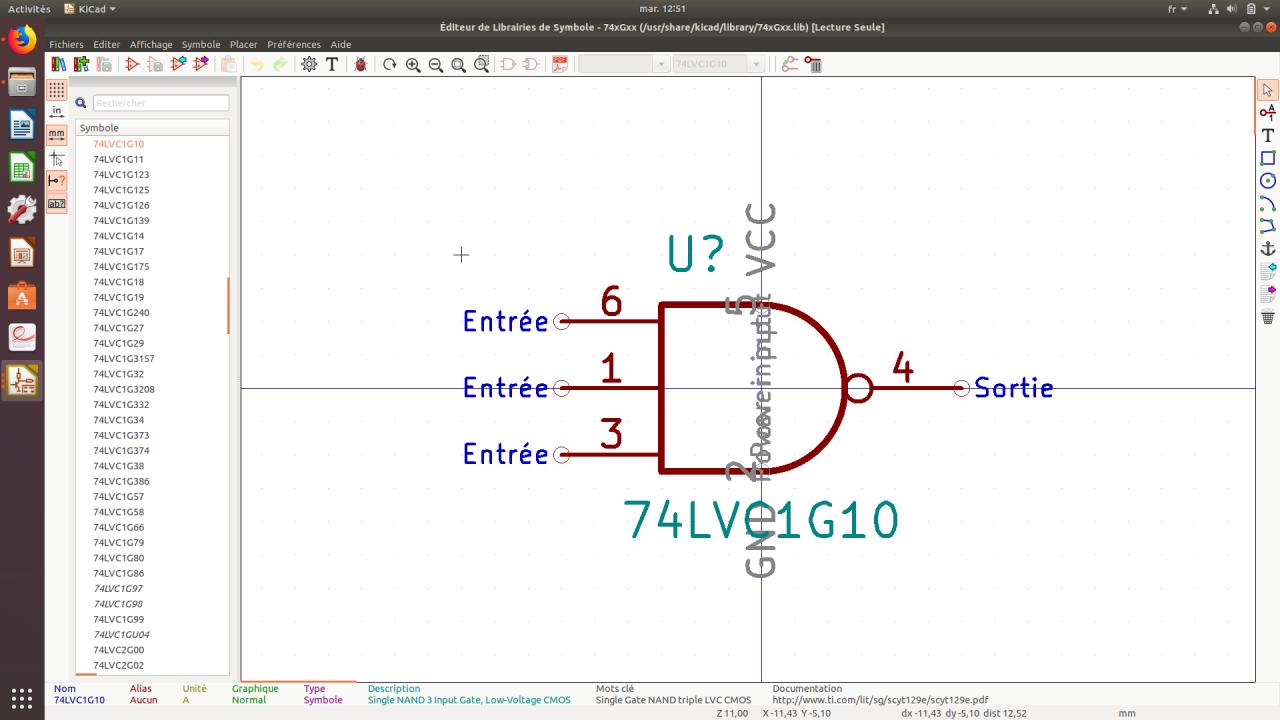Select the add pin tool
This screenshot has width=1280, height=720.
pyautogui.click(x=1268, y=112)
